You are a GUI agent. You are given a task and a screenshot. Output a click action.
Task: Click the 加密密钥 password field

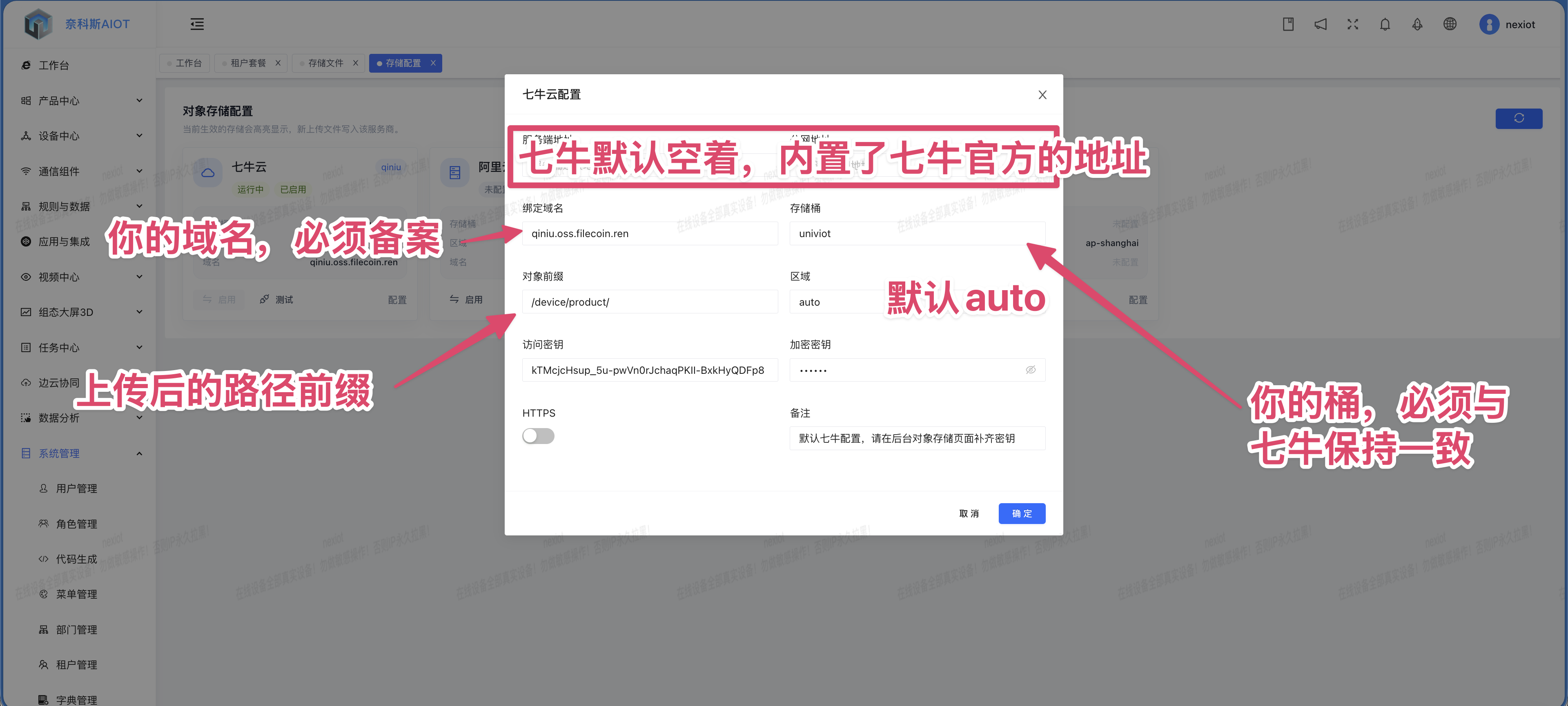(x=917, y=370)
